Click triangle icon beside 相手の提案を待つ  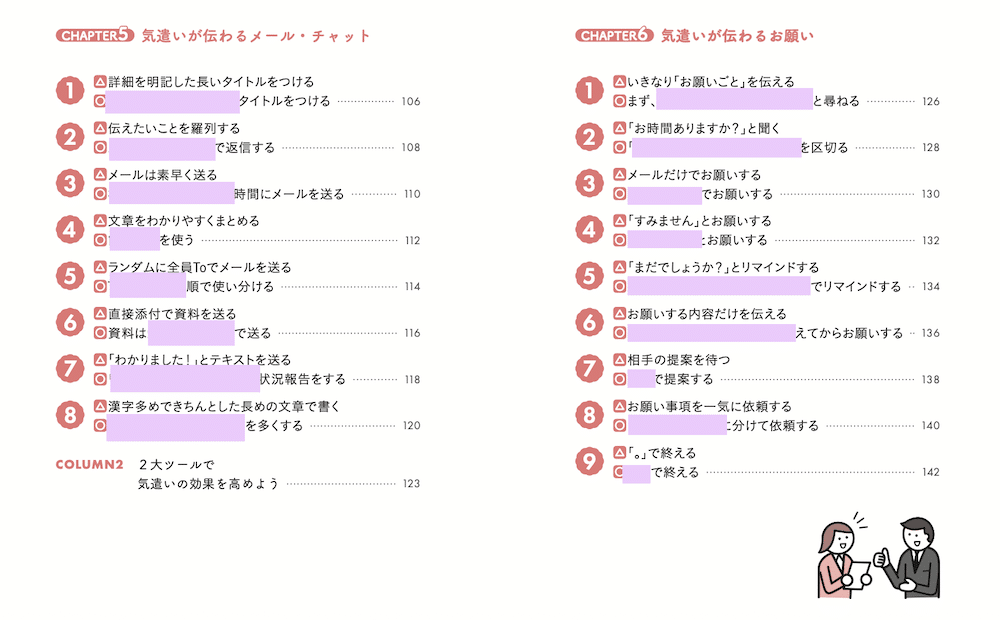pos(619,360)
